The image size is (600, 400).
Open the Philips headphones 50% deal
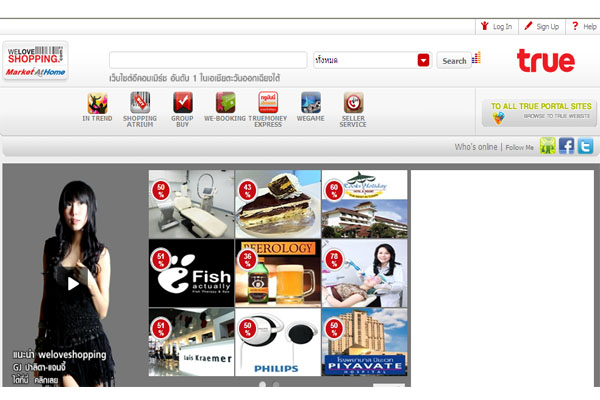[x=278, y=342]
